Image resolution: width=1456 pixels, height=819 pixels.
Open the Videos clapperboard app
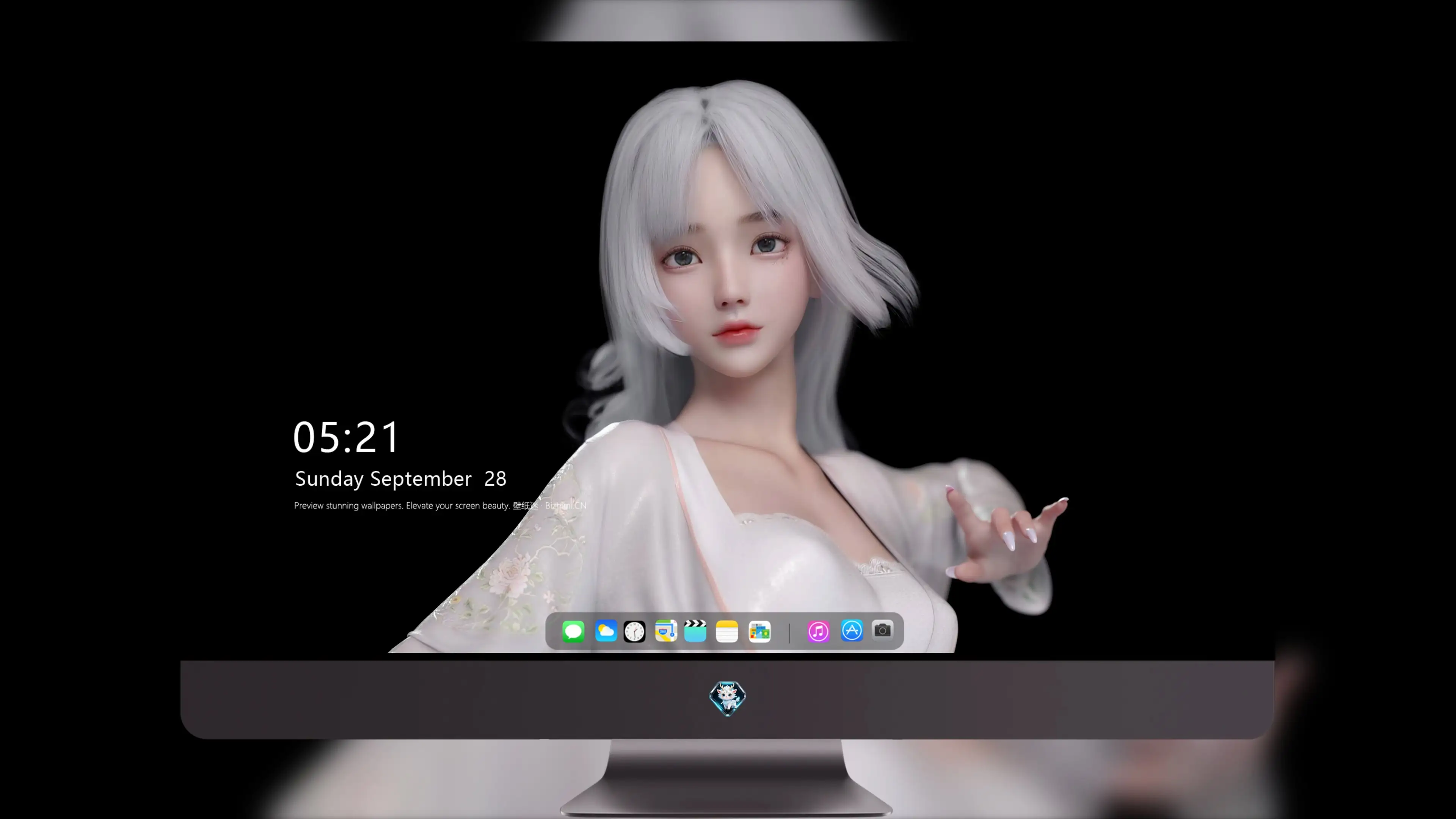point(695,631)
